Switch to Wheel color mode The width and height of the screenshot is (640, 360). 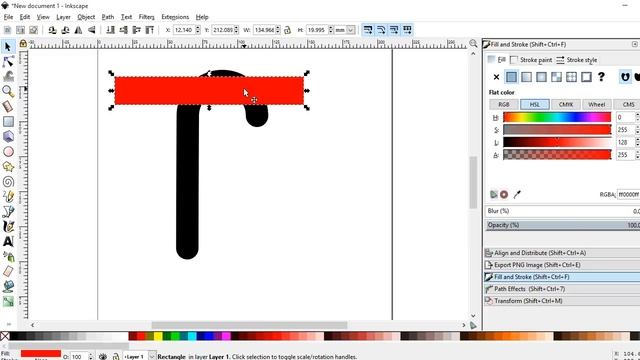(x=597, y=104)
